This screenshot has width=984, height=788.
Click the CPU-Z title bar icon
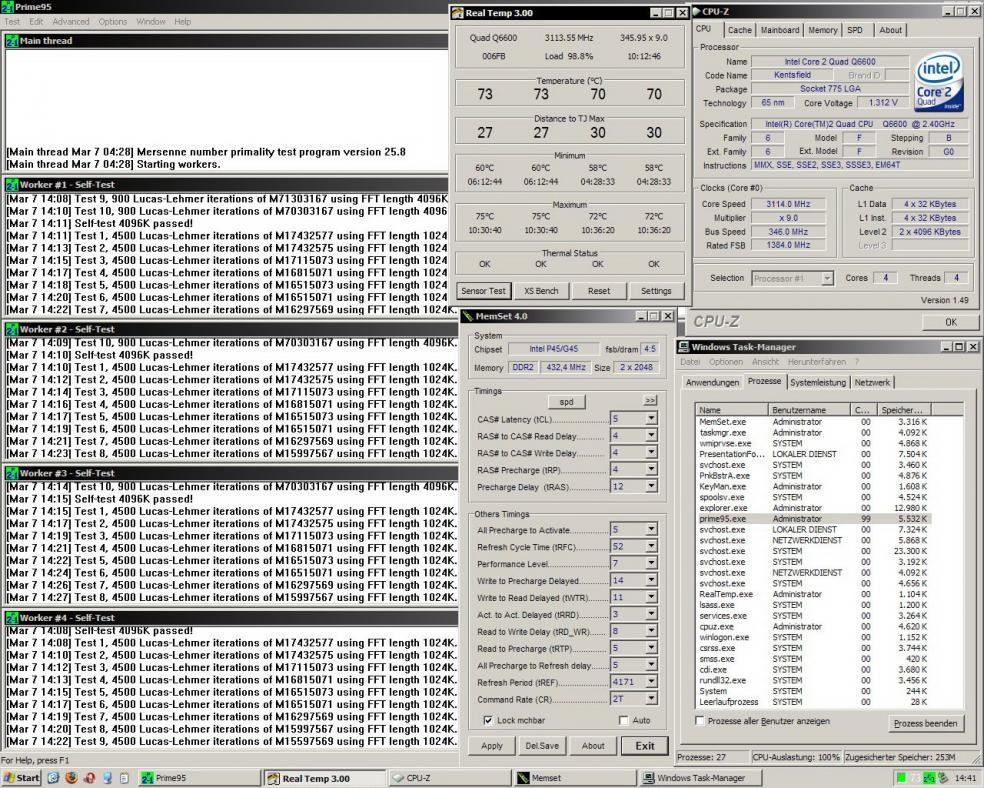pyautogui.click(x=696, y=11)
